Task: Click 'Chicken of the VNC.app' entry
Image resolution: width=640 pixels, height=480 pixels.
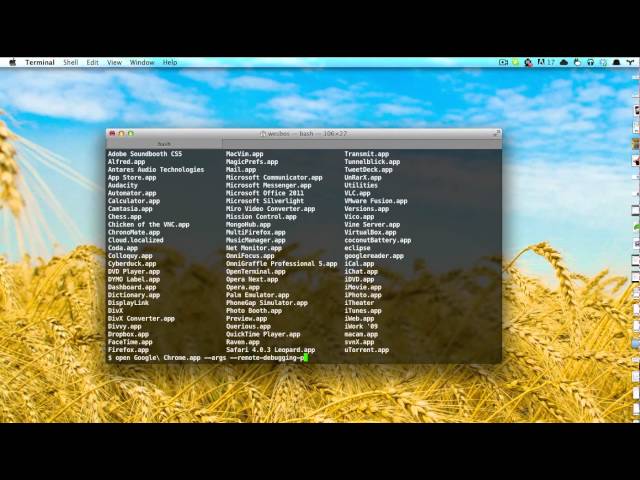Action: point(149,224)
